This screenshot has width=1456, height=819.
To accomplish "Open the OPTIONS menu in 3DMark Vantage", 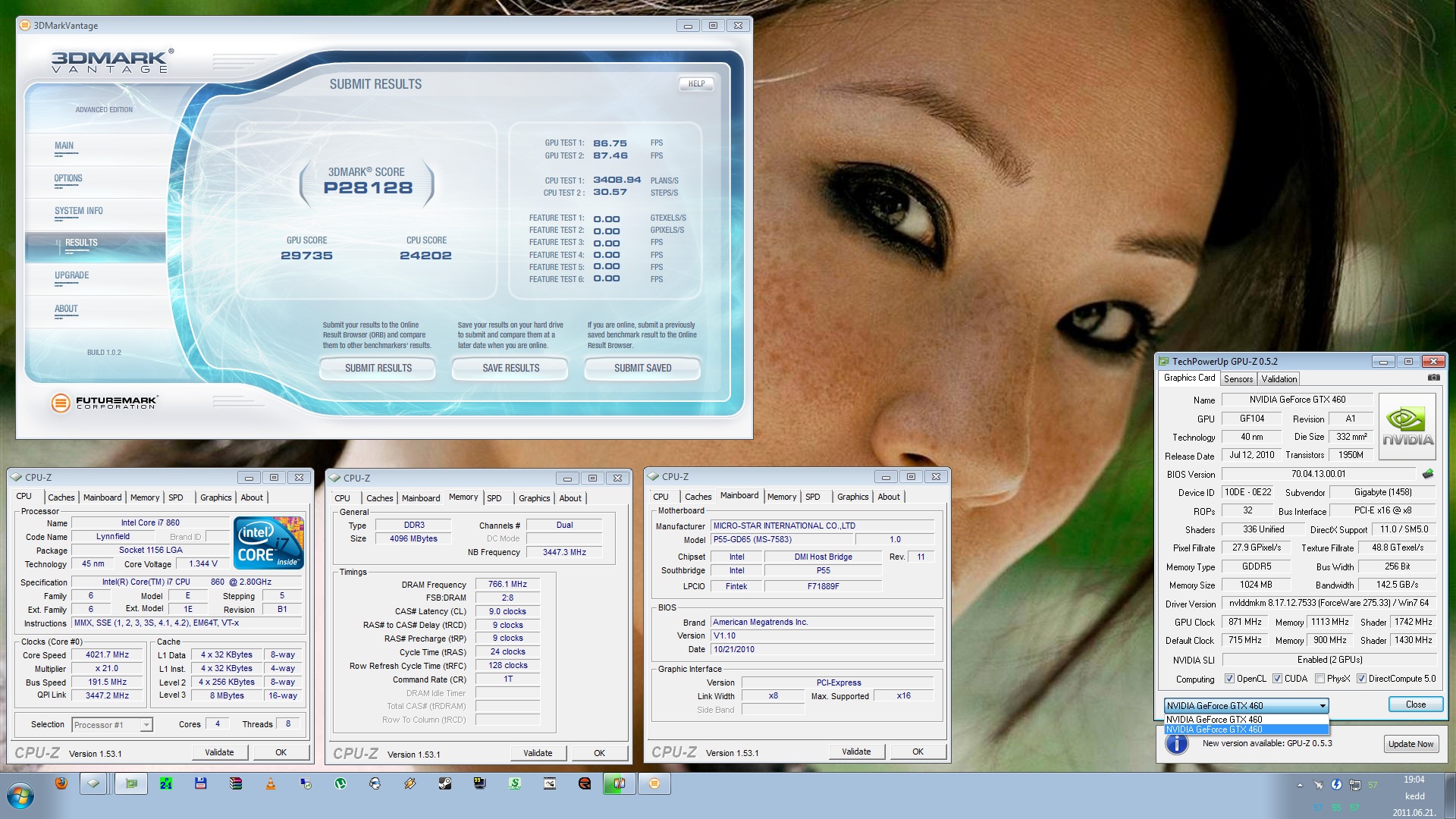I will pos(68,179).
